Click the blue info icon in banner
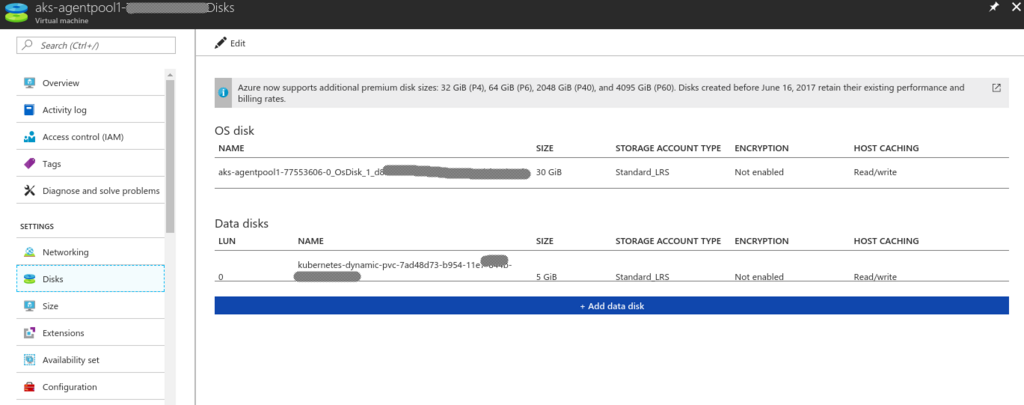This screenshot has width=1024, height=405. pyautogui.click(x=223, y=93)
